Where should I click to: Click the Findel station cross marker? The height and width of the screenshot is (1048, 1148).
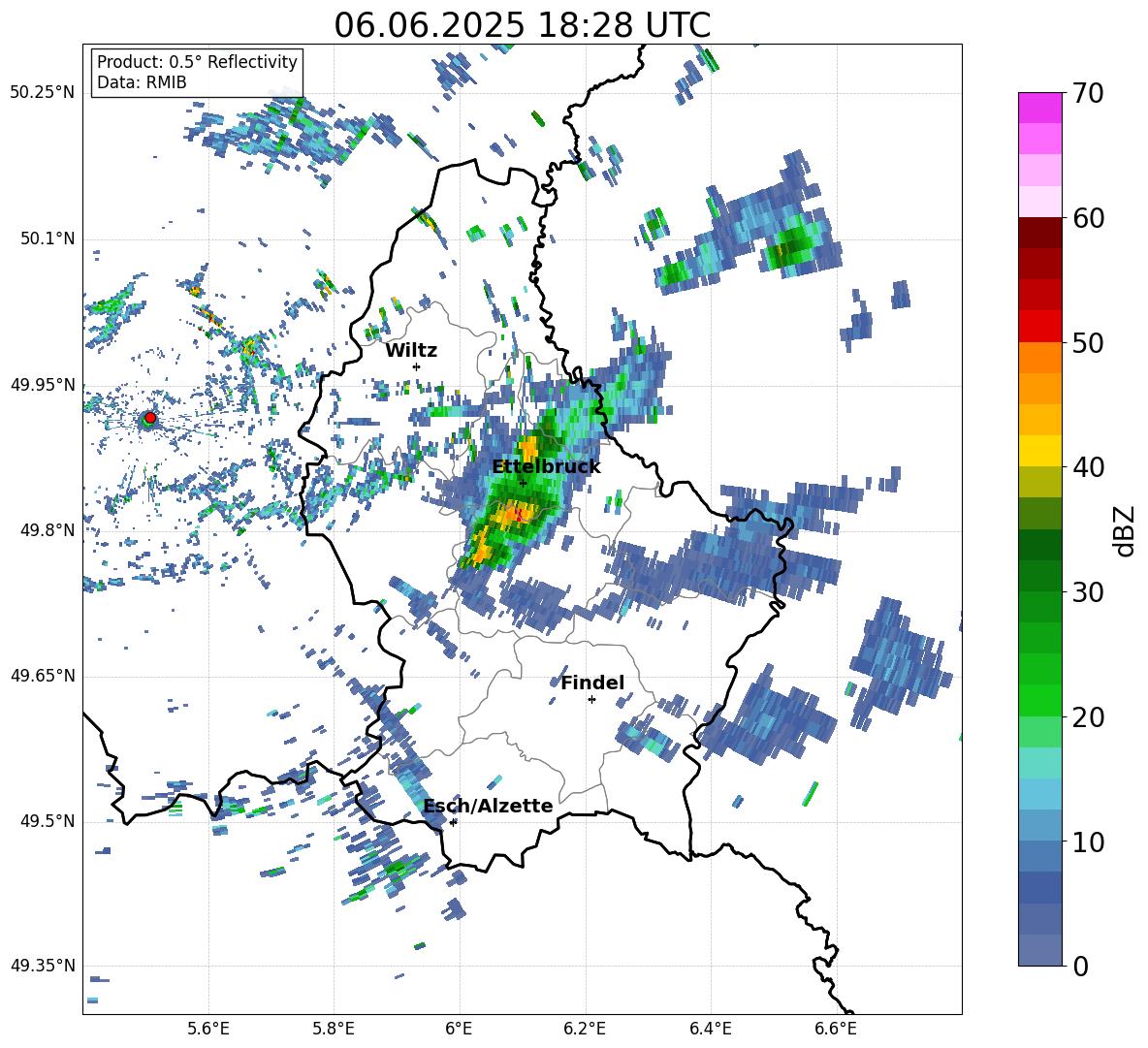pos(591,700)
